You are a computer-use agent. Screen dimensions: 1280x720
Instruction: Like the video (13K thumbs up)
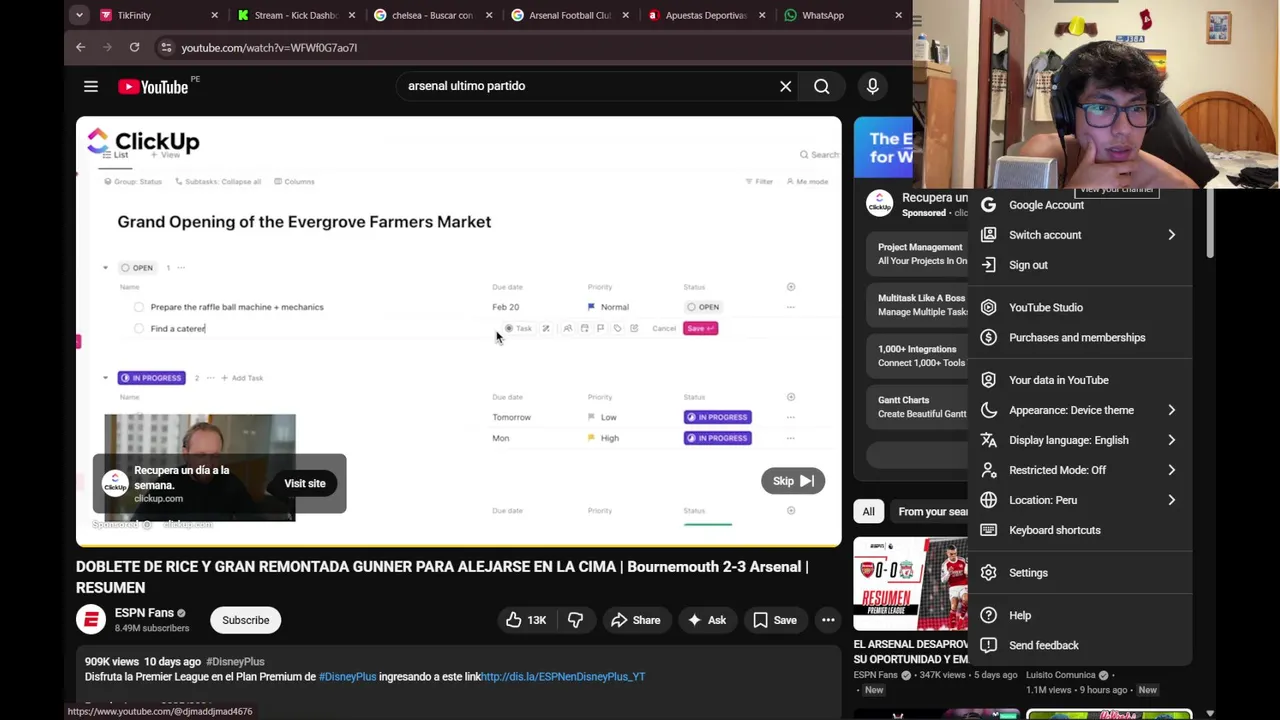tap(525, 620)
